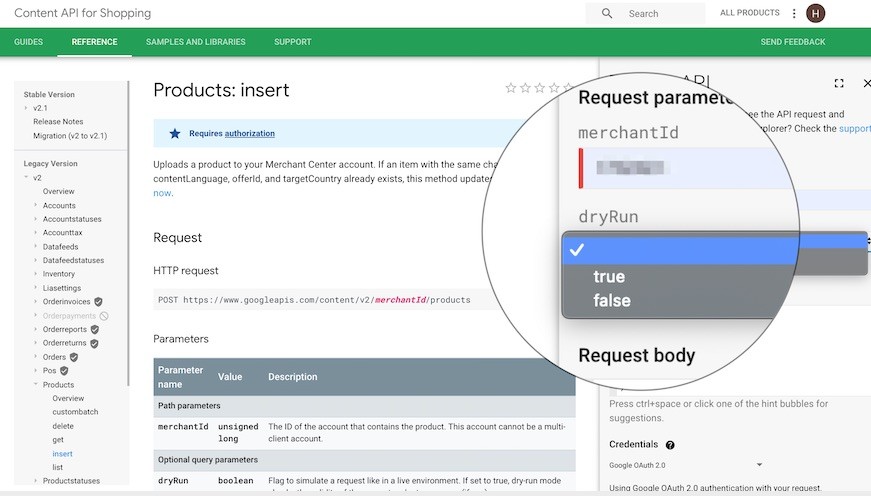Image resolution: width=871 pixels, height=496 pixels.
Task: Open Accounttax in the sidebar
Action: tap(62, 232)
